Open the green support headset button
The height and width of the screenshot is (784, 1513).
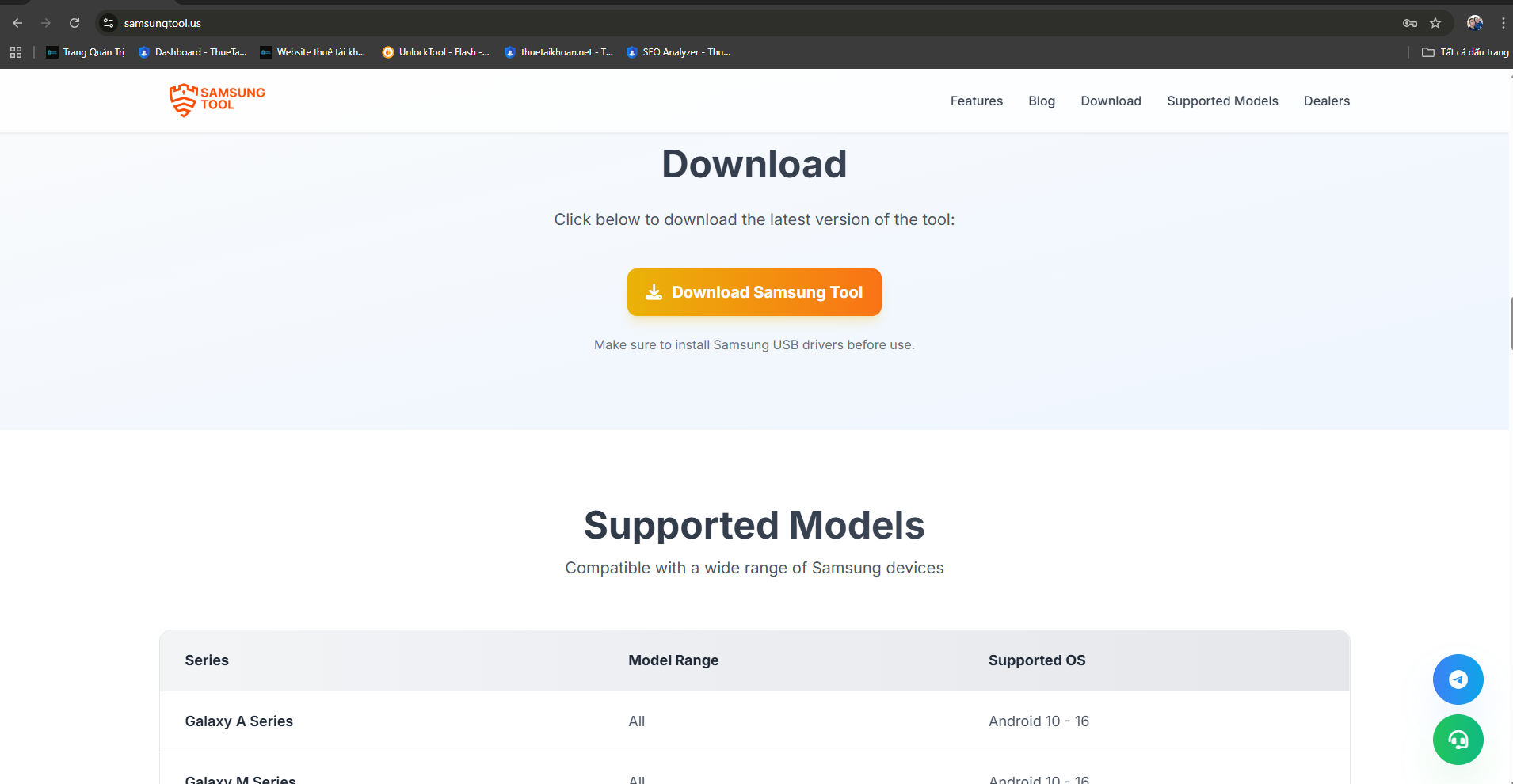coord(1458,740)
